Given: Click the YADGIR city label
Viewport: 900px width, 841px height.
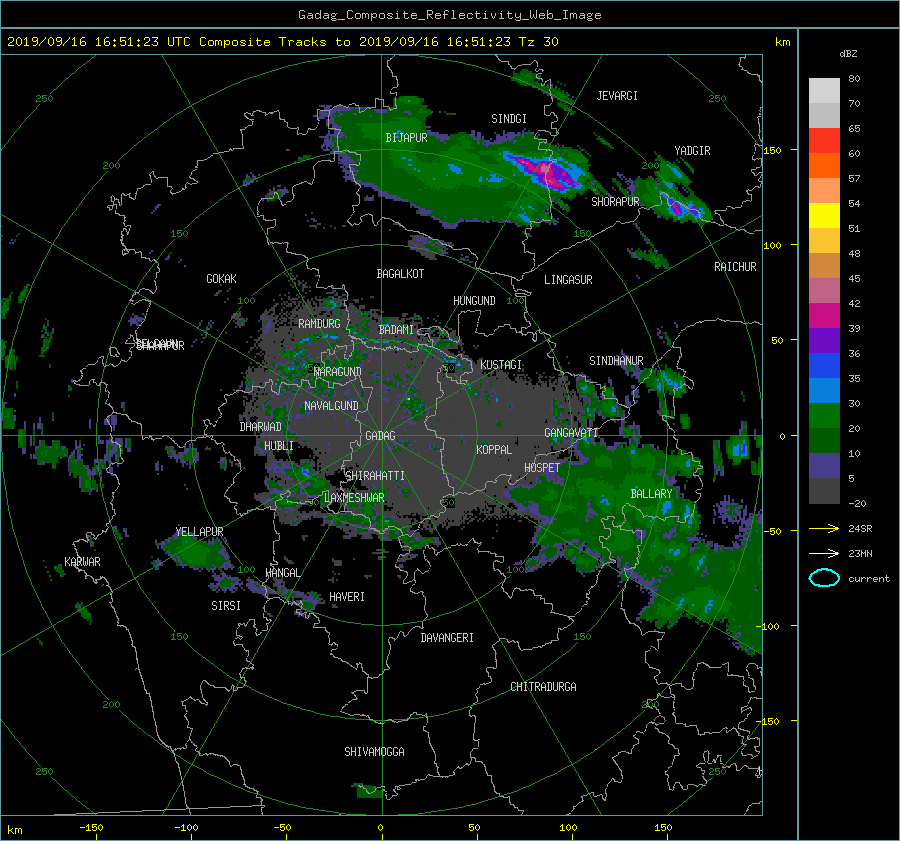Looking at the screenshot, I should [692, 151].
